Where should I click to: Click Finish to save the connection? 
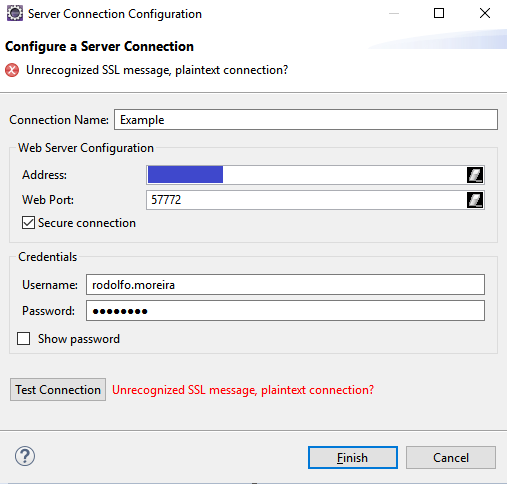point(353,457)
